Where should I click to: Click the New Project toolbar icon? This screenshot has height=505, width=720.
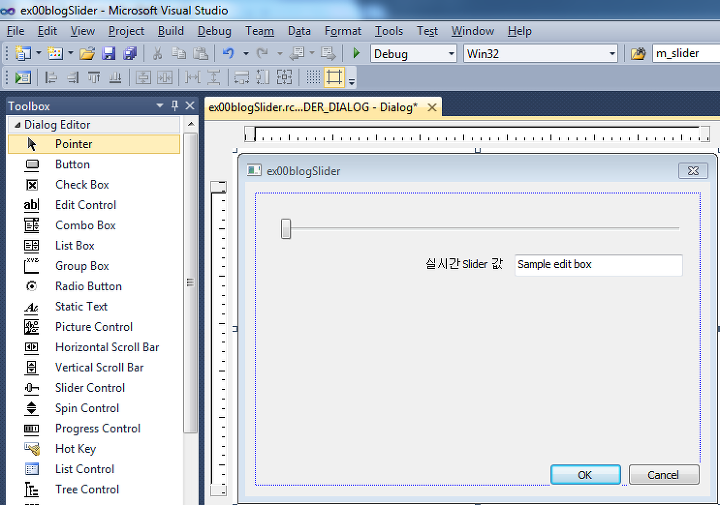[22, 54]
